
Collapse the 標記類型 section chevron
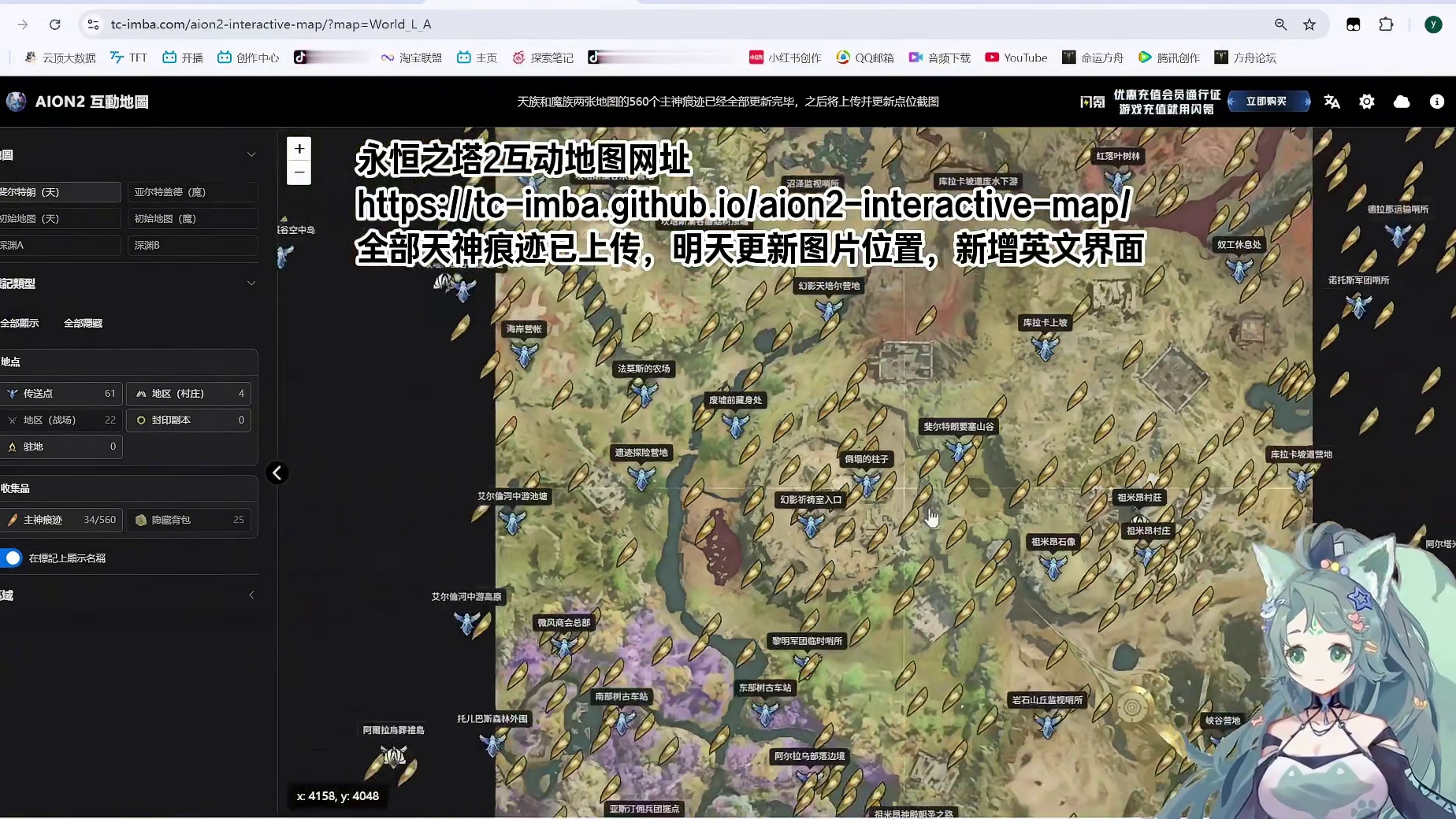click(251, 283)
